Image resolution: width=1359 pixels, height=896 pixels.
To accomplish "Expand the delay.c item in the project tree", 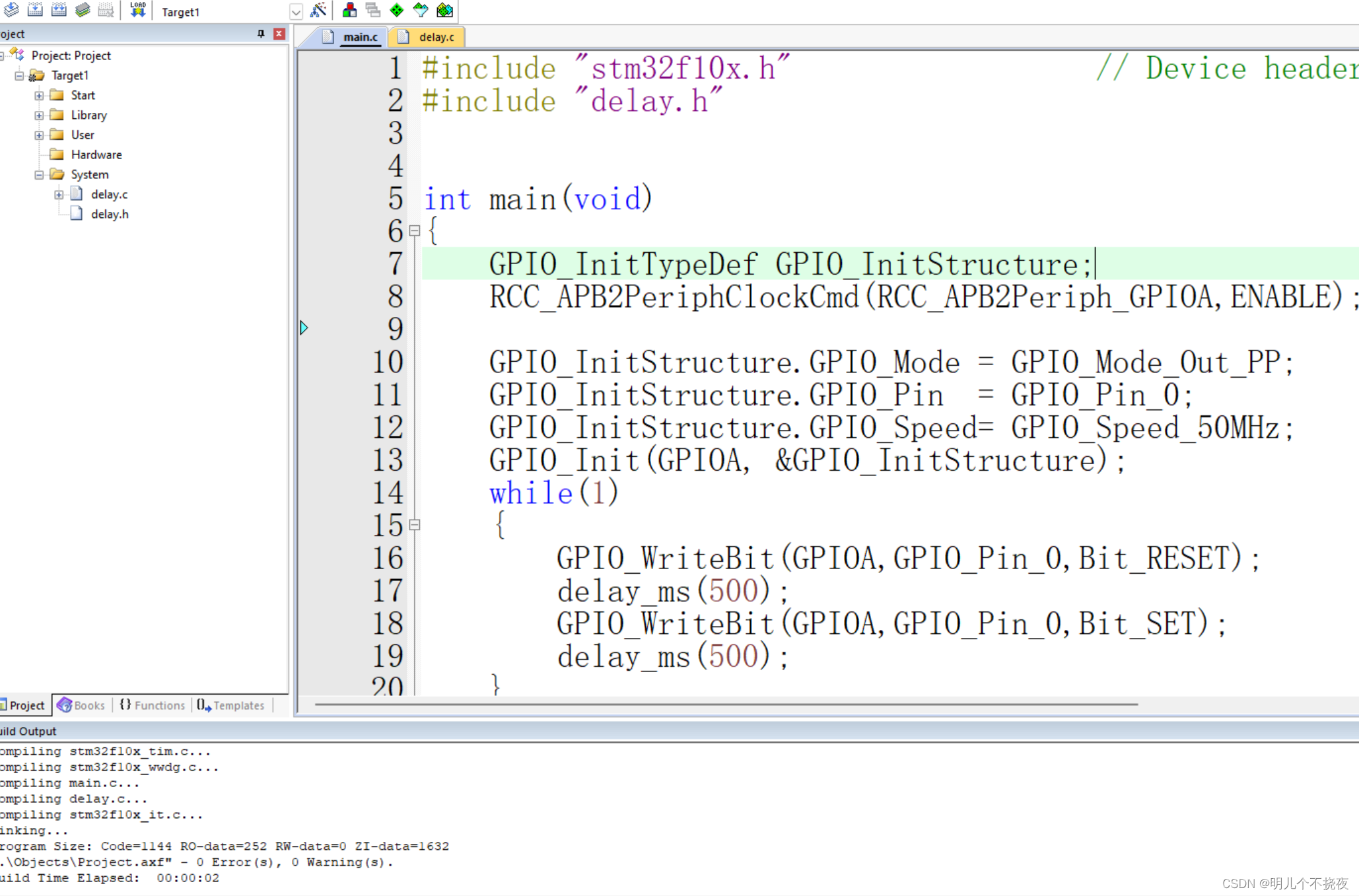I will click(x=59, y=193).
